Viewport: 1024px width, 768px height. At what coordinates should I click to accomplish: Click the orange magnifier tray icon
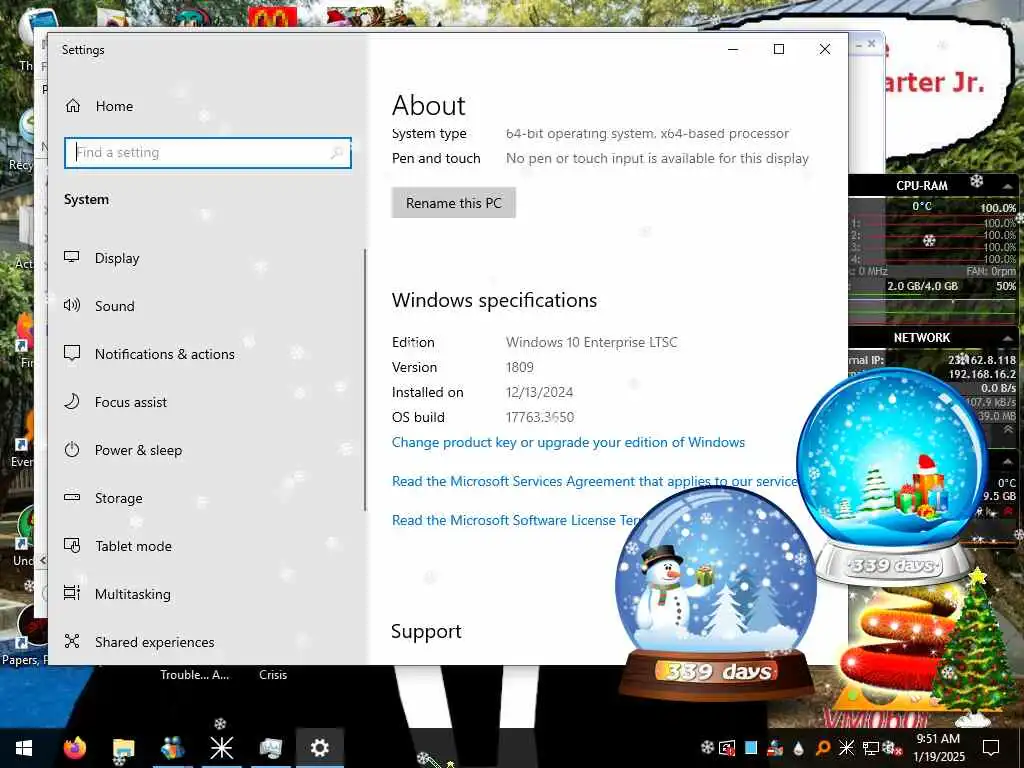click(823, 748)
